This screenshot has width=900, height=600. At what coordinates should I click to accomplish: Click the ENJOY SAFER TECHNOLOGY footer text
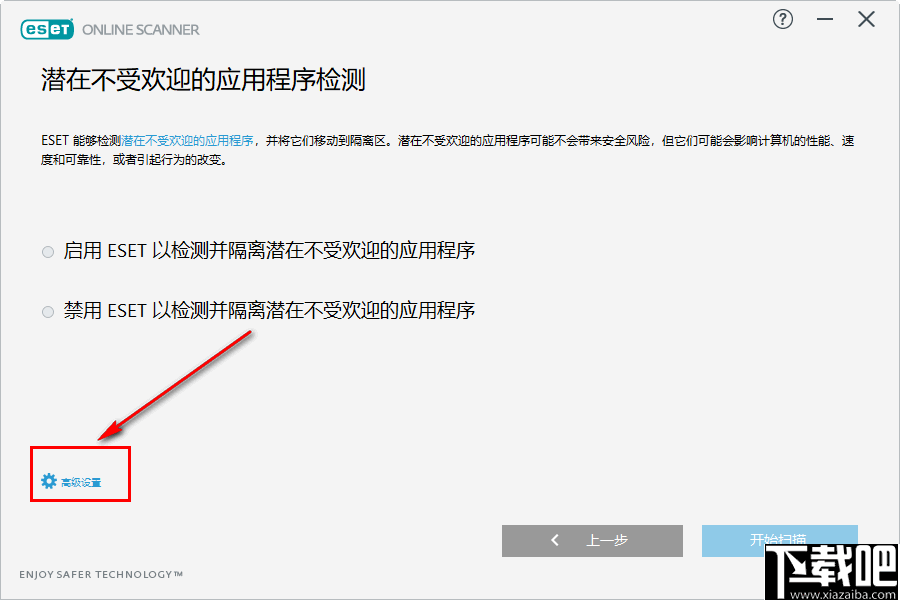[x=100, y=574]
